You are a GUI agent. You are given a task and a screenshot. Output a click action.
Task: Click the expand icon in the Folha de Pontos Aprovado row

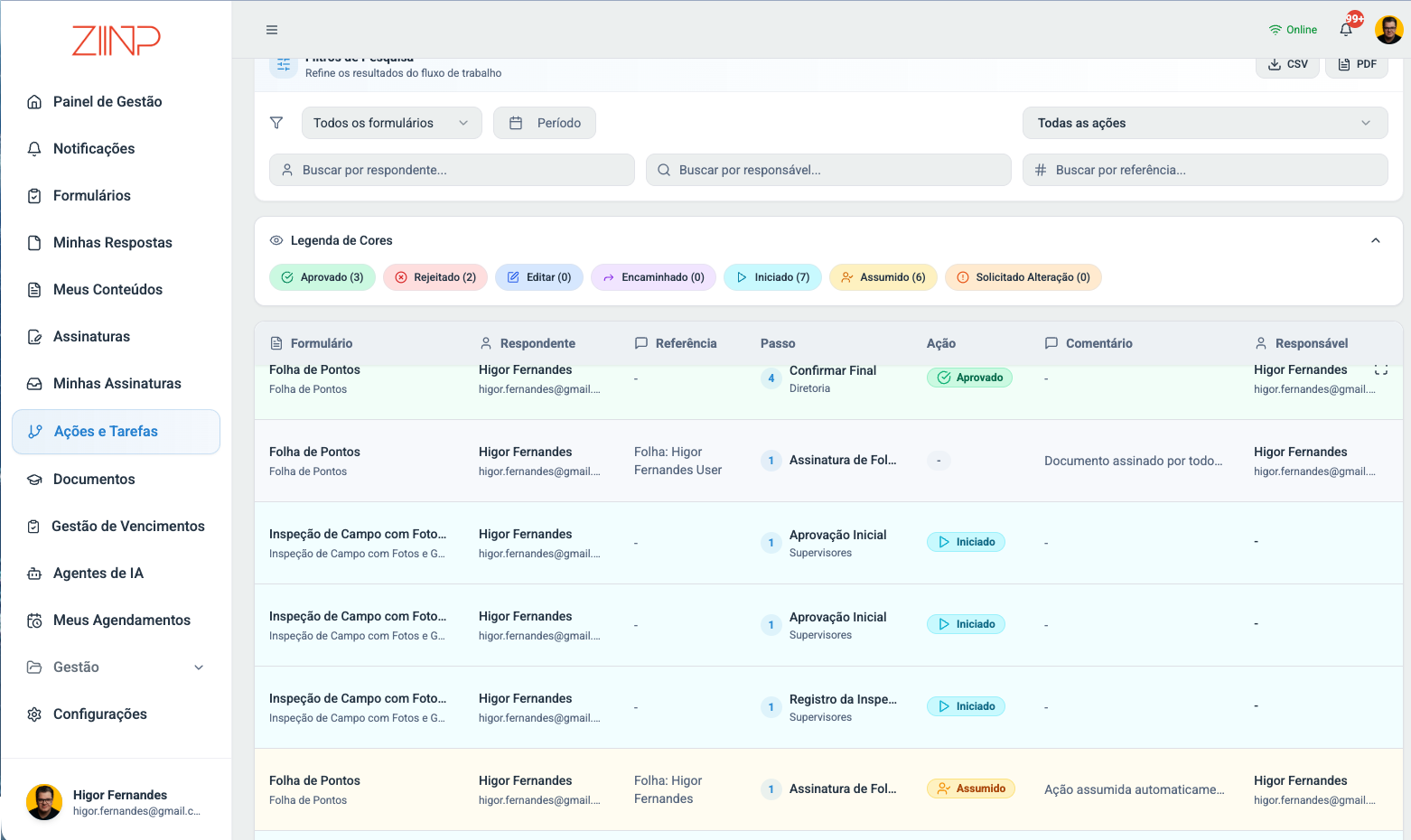1381,369
